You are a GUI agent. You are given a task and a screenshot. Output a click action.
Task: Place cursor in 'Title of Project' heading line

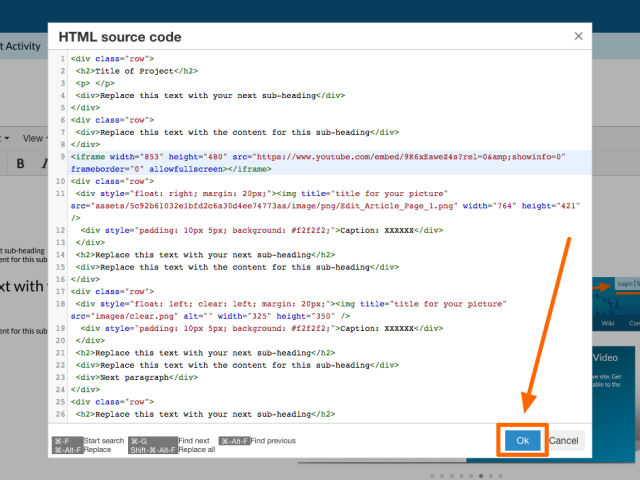coord(137,71)
